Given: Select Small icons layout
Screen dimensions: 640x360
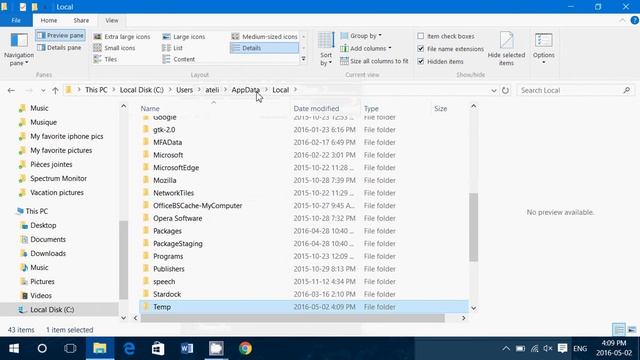Looking at the screenshot, I should [x=114, y=48].
